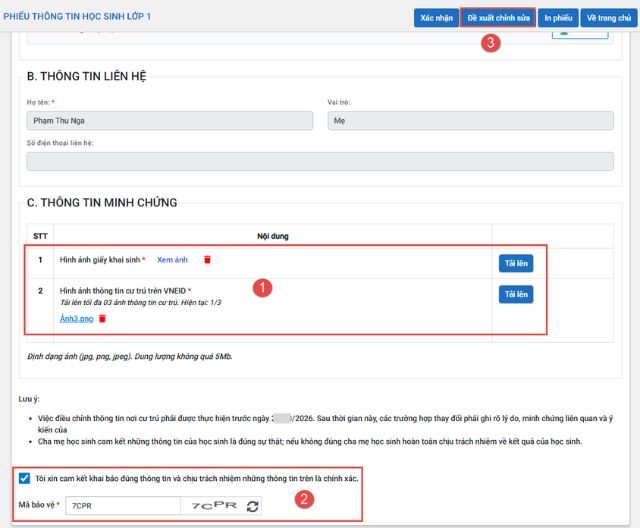Upload birth certificate with first Tải lên
This screenshot has width=640, height=528.
516,263
